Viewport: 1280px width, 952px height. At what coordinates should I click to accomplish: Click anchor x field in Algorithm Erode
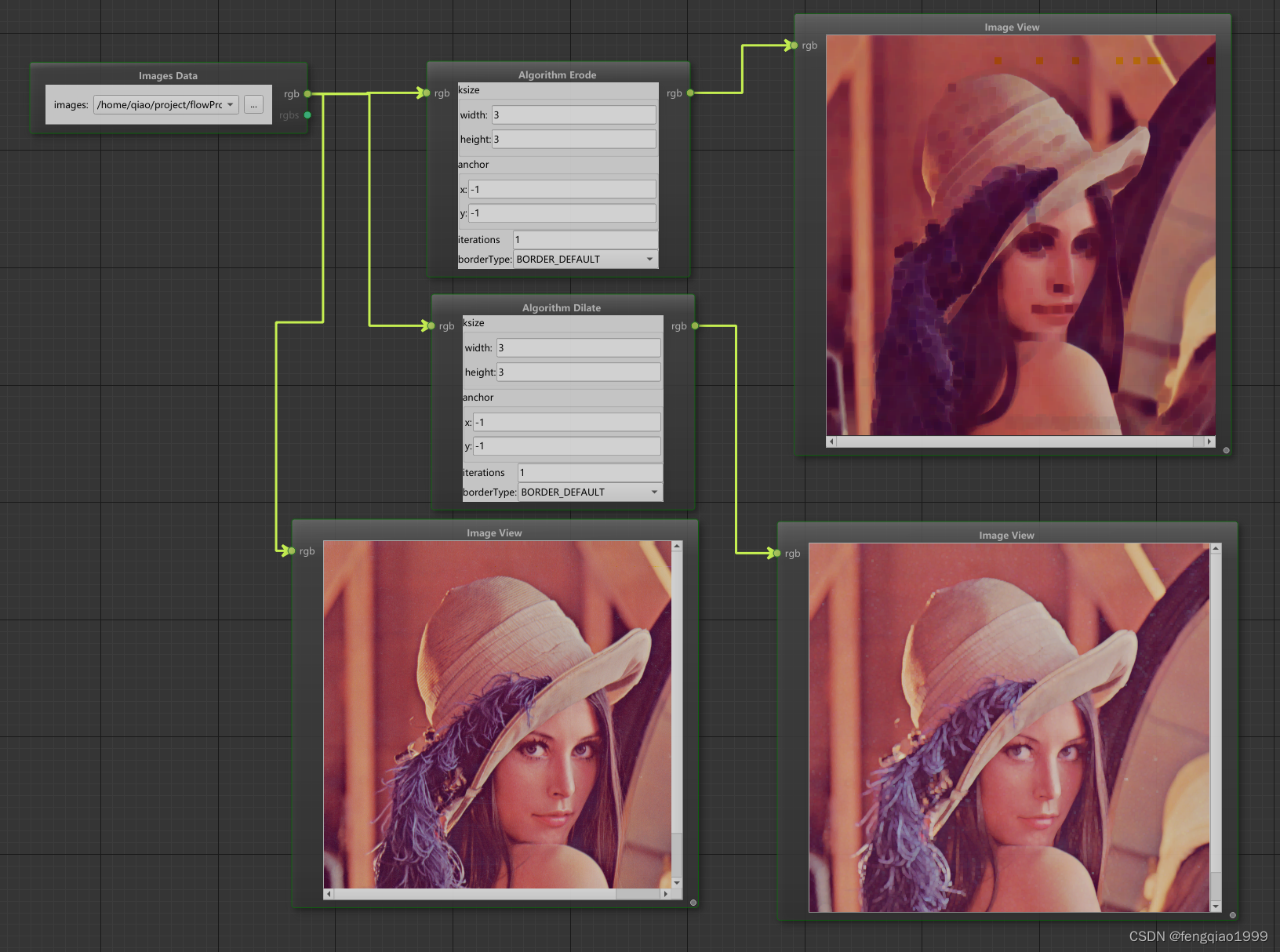pos(562,190)
